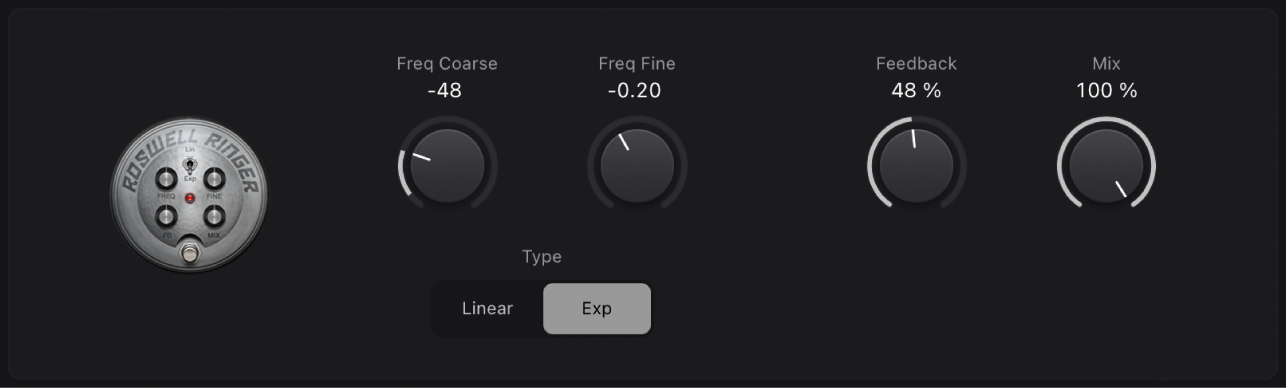Click the FINE mini knob on the pedal
Screen dimensions: 1288x388
pos(213,179)
